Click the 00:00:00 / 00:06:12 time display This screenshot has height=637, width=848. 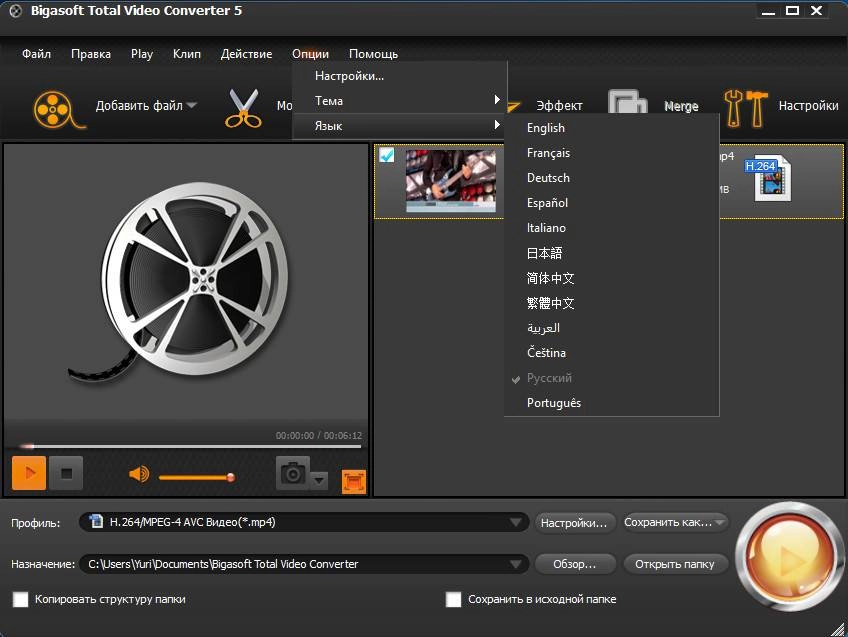point(319,435)
